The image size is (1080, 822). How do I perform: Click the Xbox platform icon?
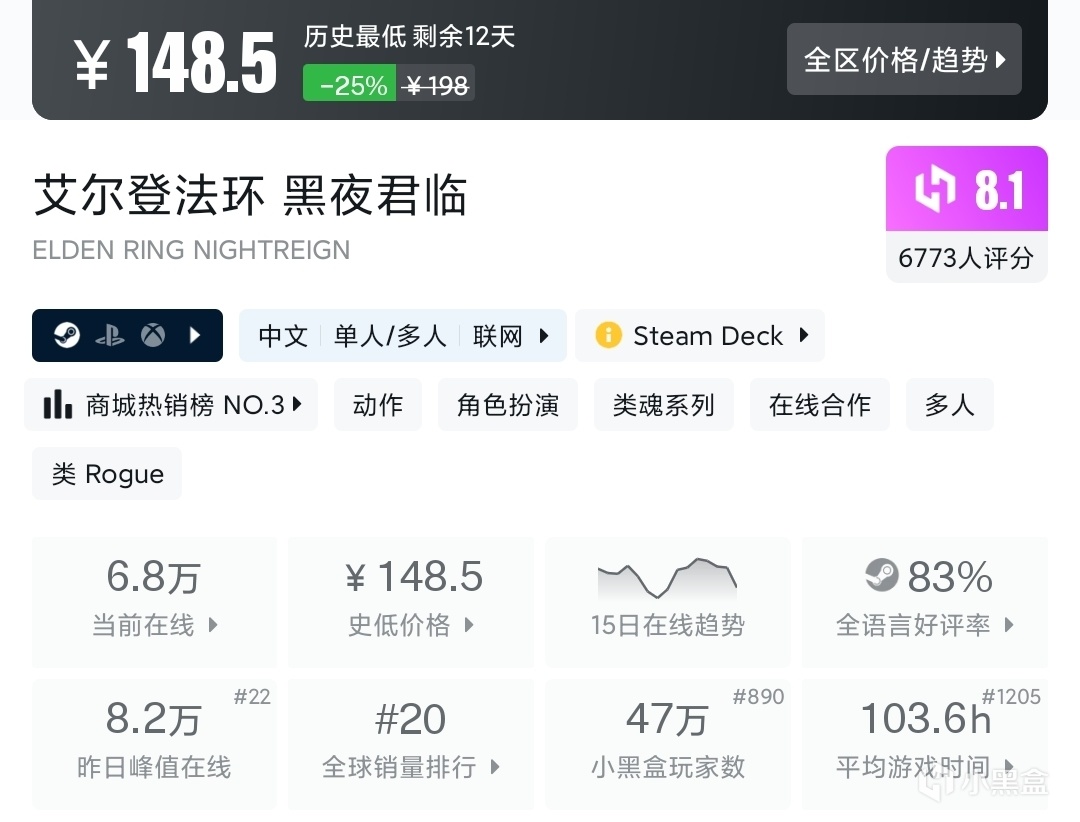pos(153,336)
